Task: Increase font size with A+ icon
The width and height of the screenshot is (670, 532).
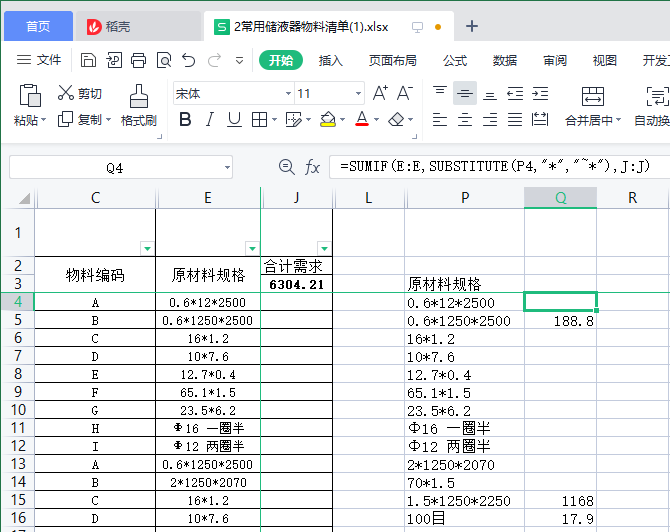Action: tap(380, 93)
